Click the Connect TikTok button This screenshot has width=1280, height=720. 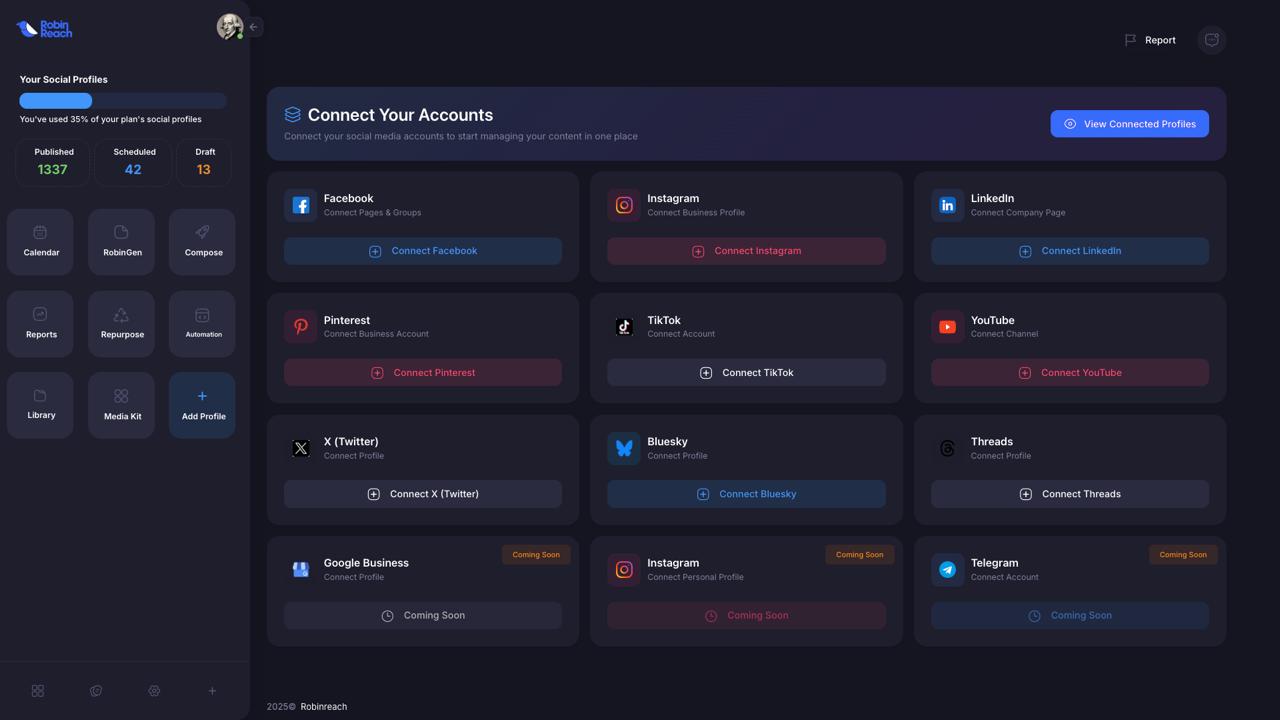coord(747,373)
